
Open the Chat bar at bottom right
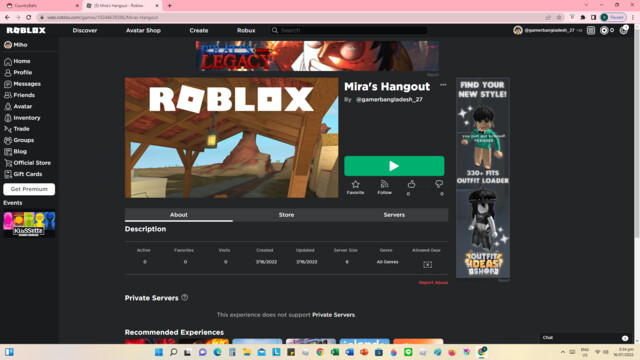pos(585,338)
